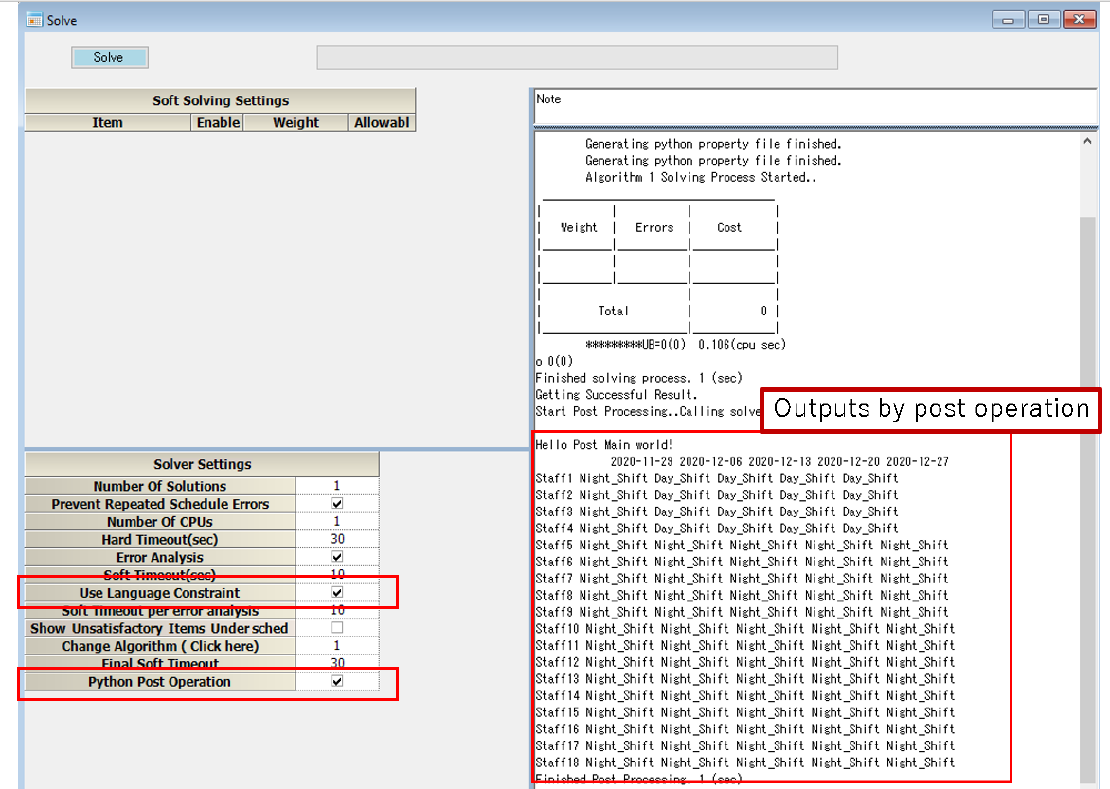Click the Final Soft Timeout value cell
Viewport: 1110px width, 789px height.
(x=337, y=664)
